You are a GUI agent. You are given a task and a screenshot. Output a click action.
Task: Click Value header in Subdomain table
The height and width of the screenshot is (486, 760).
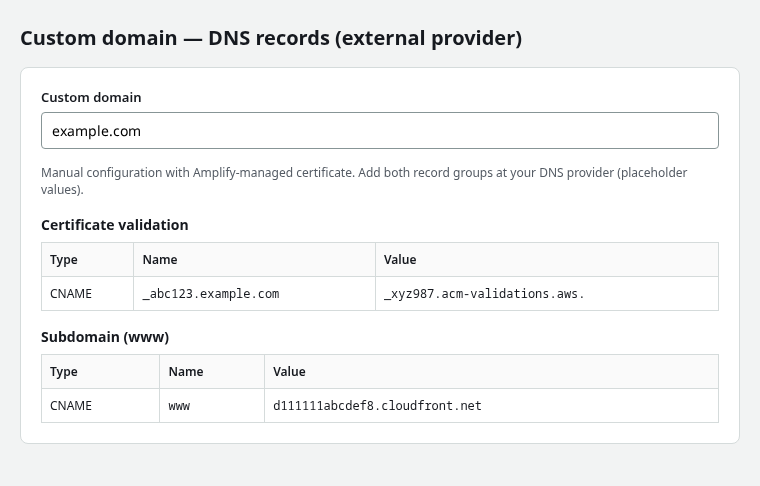point(491,372)
